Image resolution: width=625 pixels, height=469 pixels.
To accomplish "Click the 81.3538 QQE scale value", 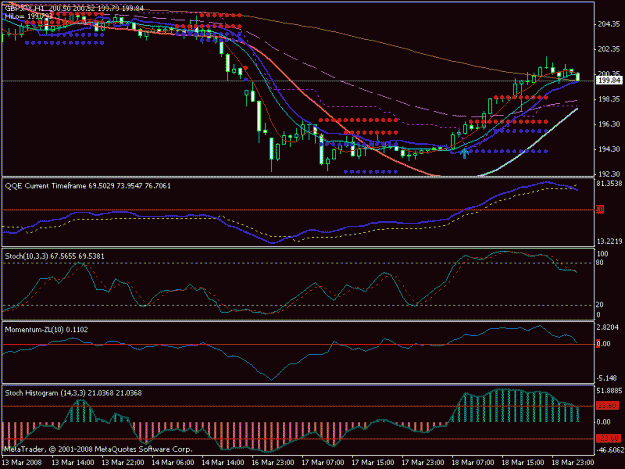I will (x=609, y=184).
